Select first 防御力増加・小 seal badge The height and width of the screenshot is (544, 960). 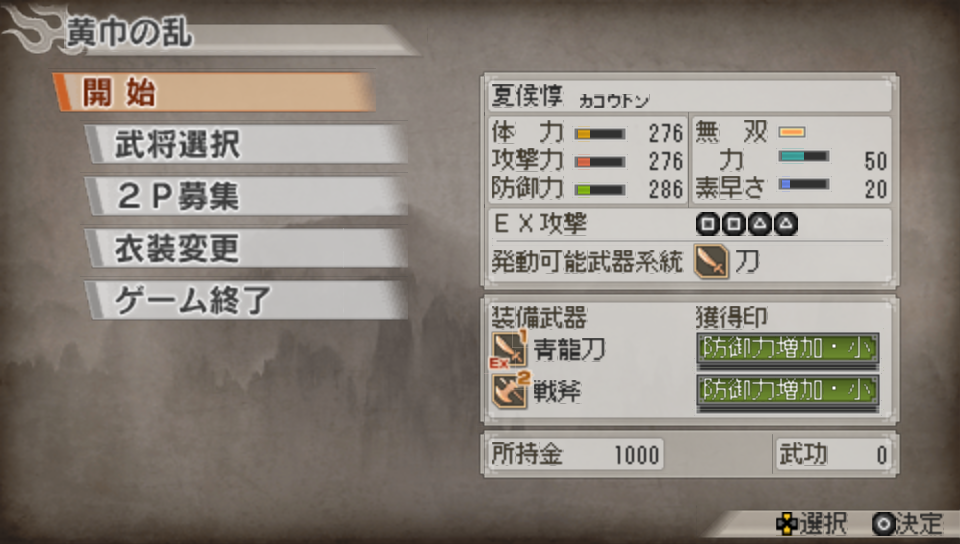pyautogui.click(x=788, y=349)
